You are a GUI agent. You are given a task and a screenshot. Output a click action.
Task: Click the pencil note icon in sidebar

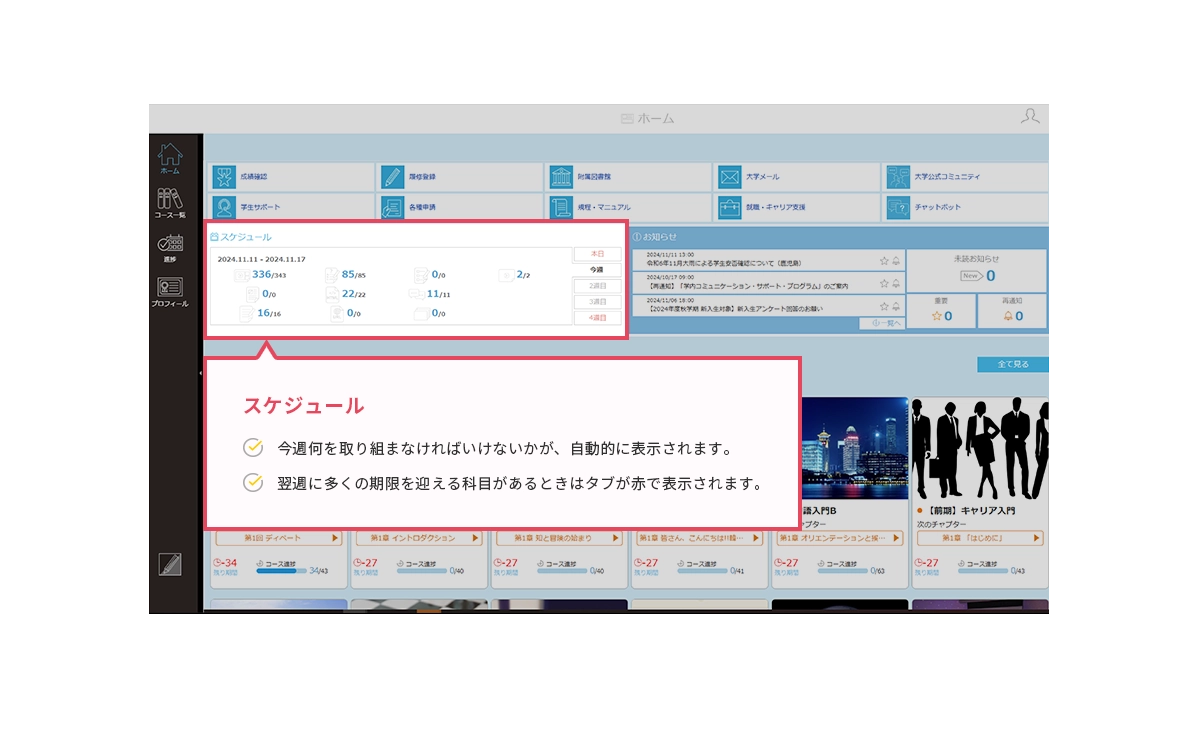170,564
